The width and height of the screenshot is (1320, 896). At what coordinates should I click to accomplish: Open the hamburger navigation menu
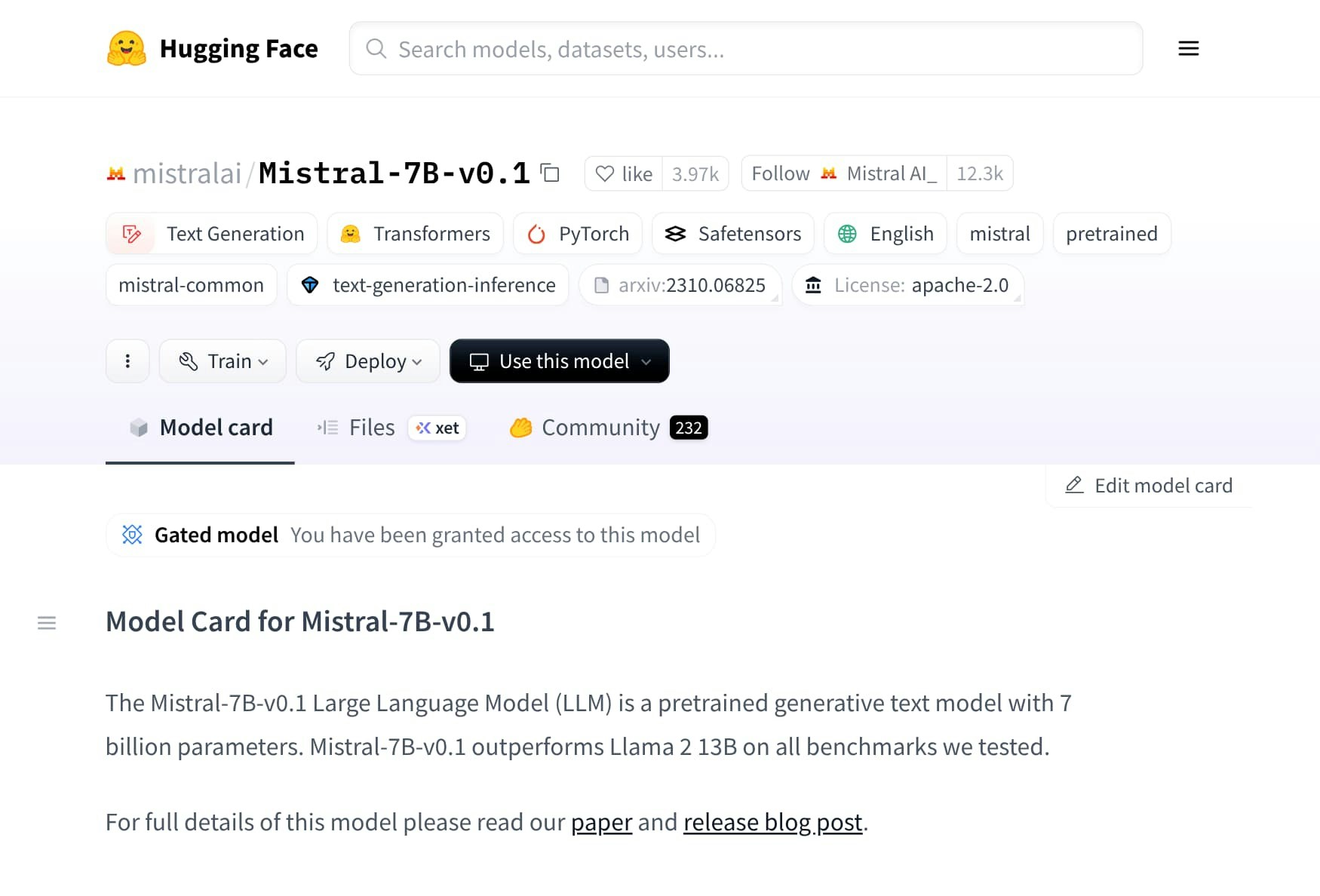(1188, 48)
